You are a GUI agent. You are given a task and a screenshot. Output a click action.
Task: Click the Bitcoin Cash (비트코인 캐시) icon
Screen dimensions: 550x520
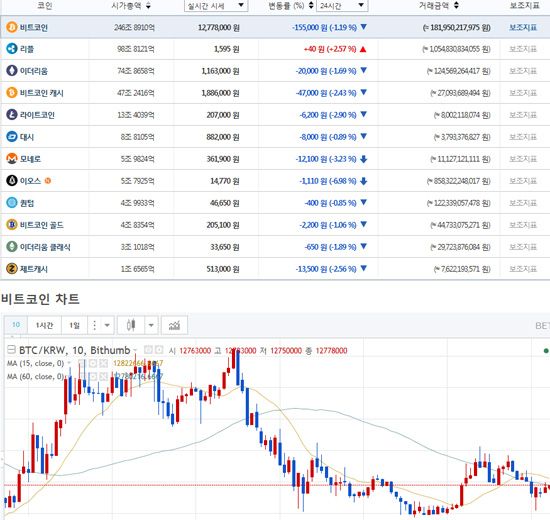(x=12, y=93)
